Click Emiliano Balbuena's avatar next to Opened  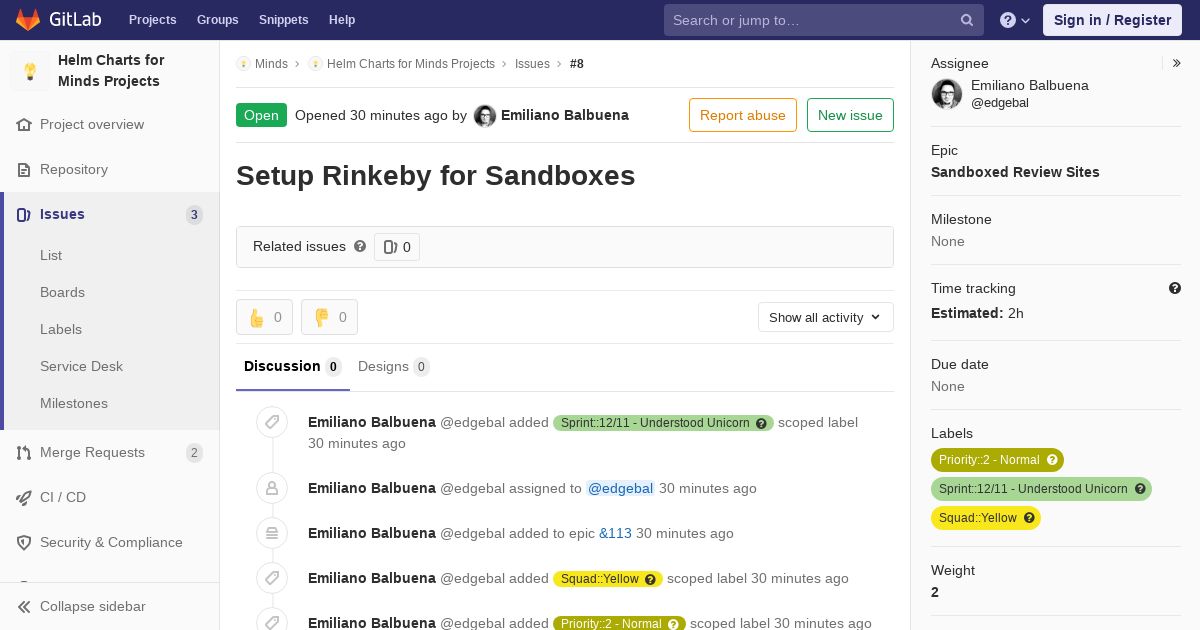tap(485, 116)
